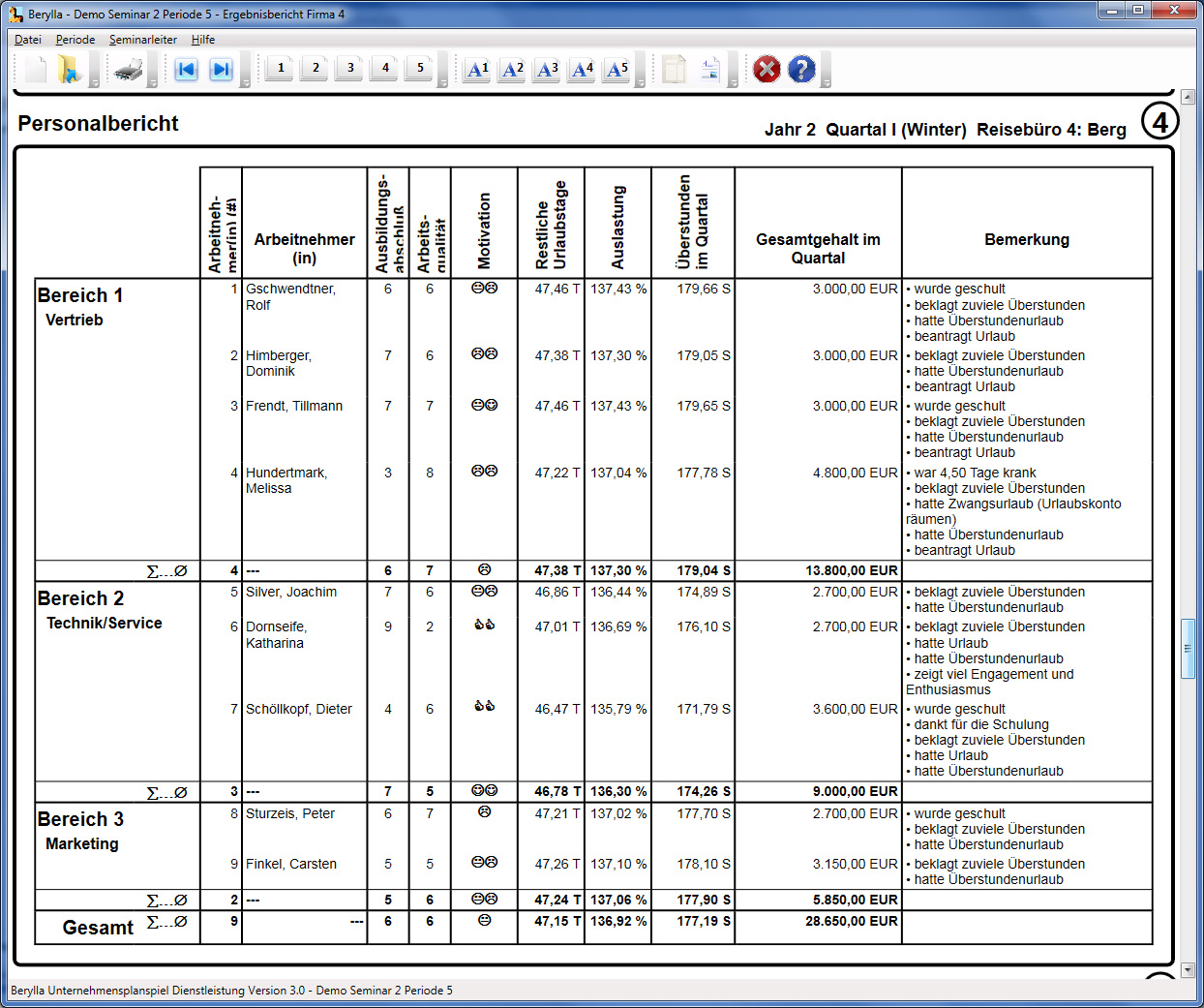The height and width of the screenshot is (1008, 1204).
Task: Select the A4 toolbar icon
Action: pos(582,70)
